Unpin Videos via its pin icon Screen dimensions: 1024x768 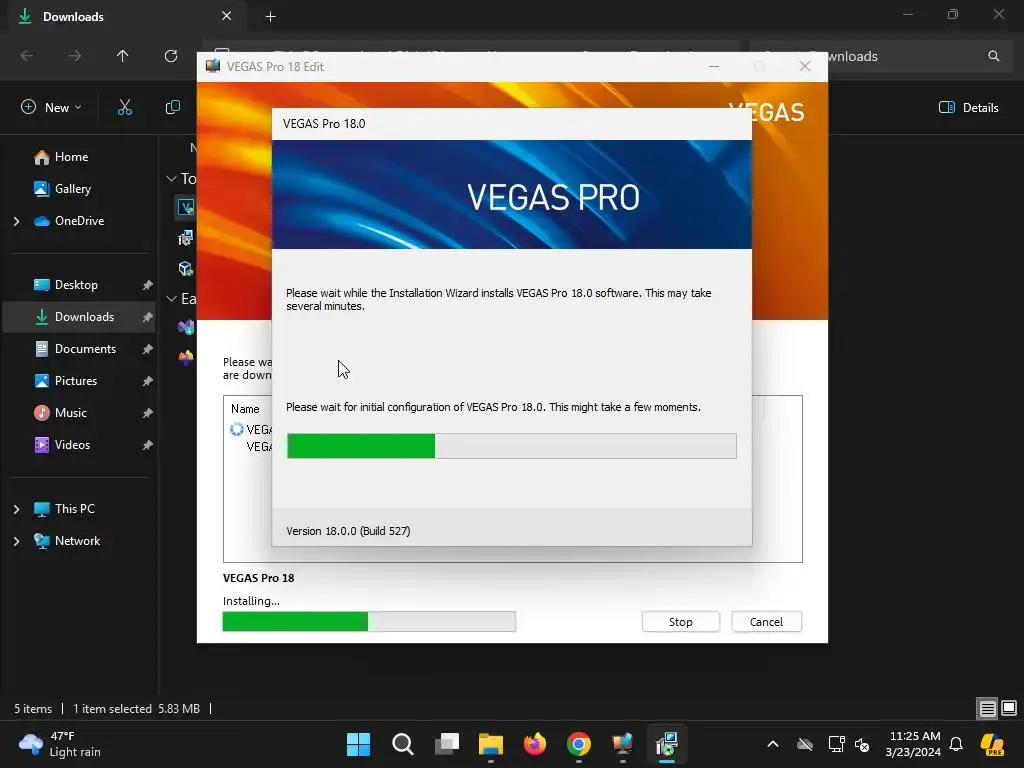(x=148, y=445)
